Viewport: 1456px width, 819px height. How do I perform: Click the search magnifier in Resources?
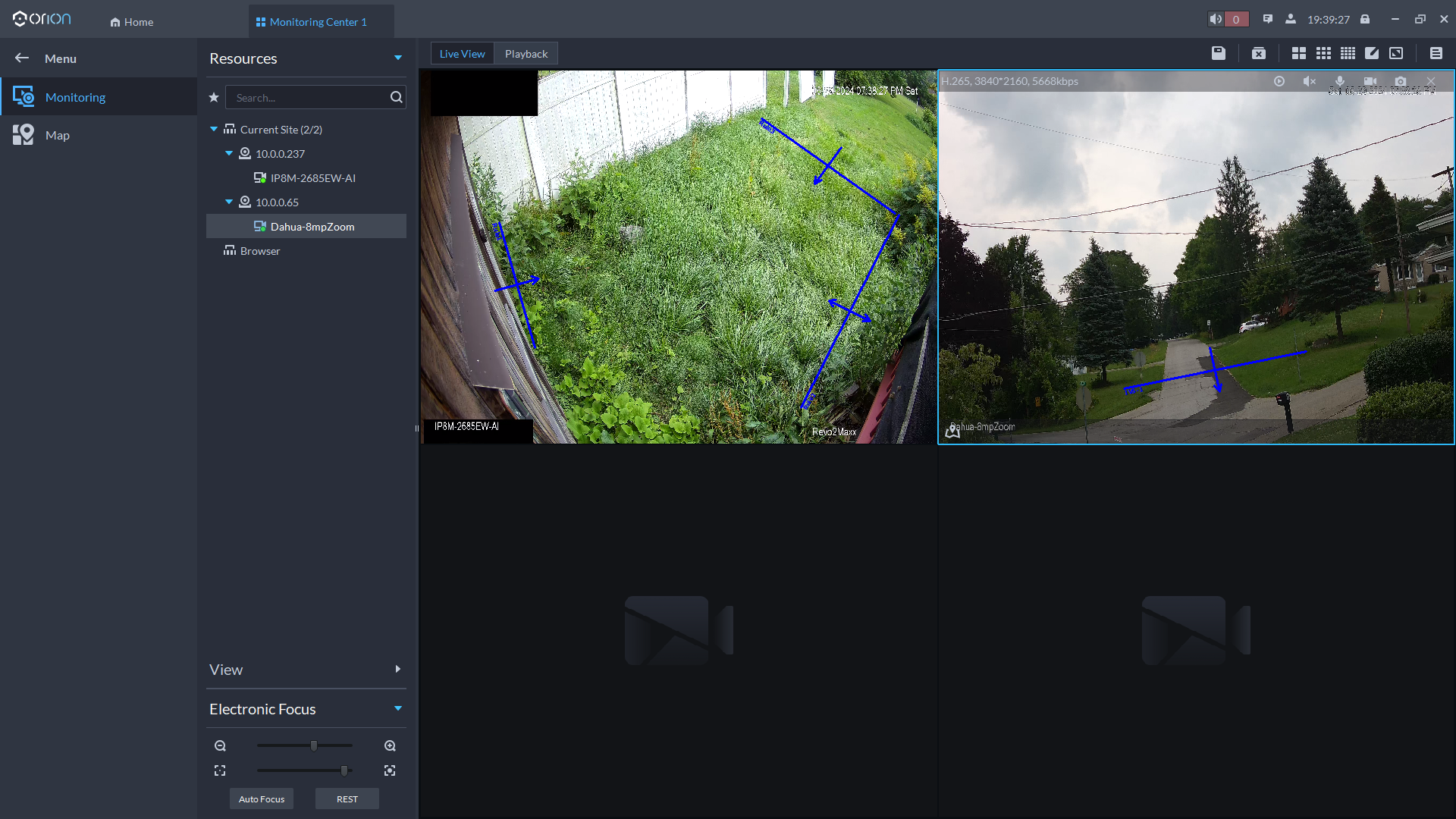coord(396,97)
